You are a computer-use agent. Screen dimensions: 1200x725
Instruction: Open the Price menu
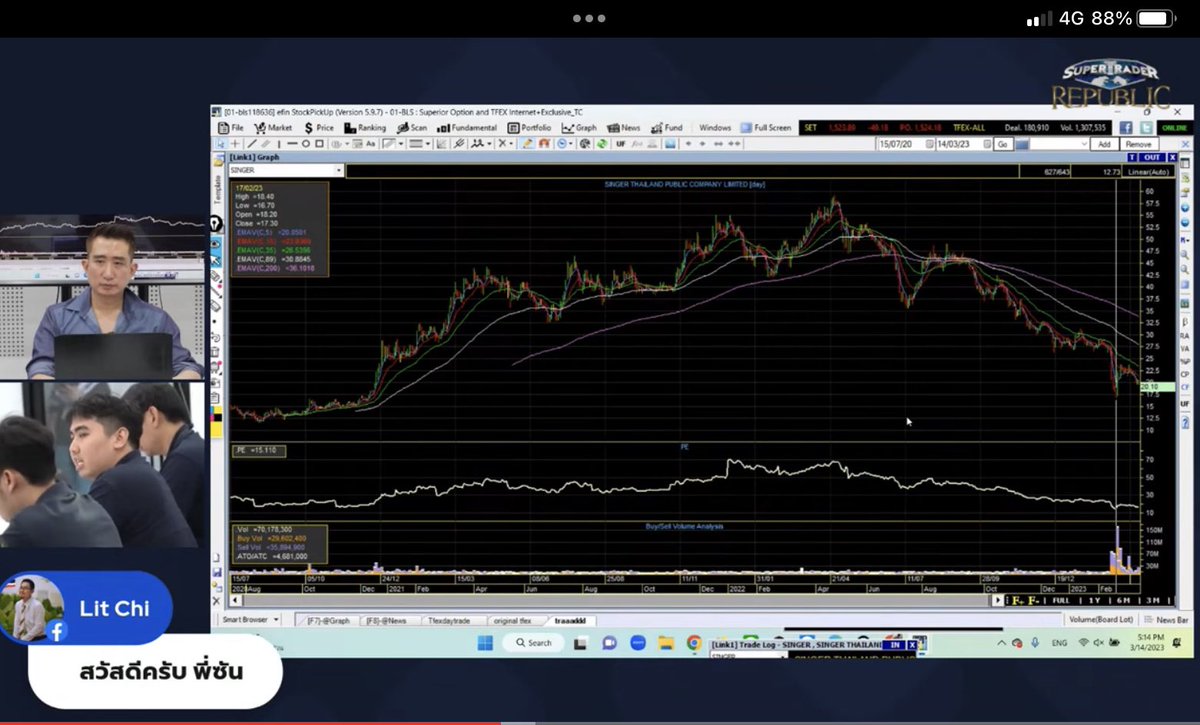319,128
